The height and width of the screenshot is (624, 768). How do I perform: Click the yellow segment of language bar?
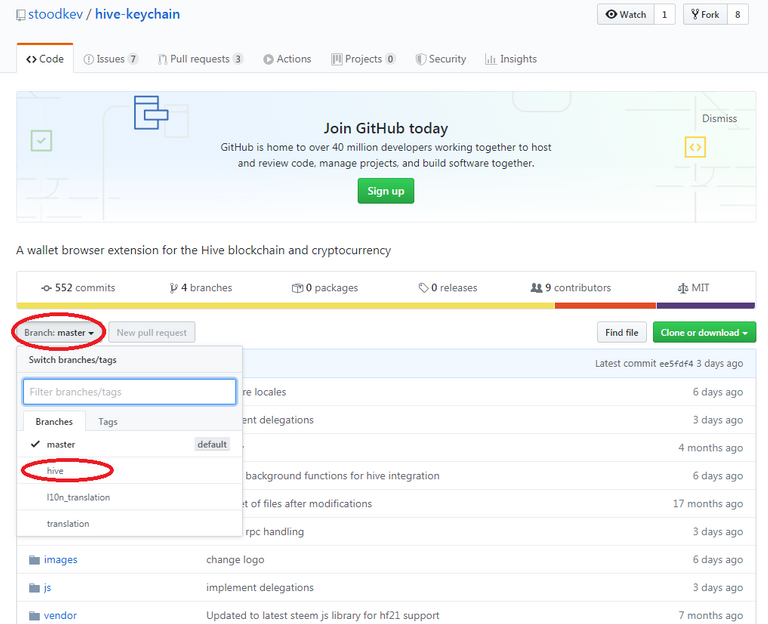pyautogui.click(x=286, y=306)
